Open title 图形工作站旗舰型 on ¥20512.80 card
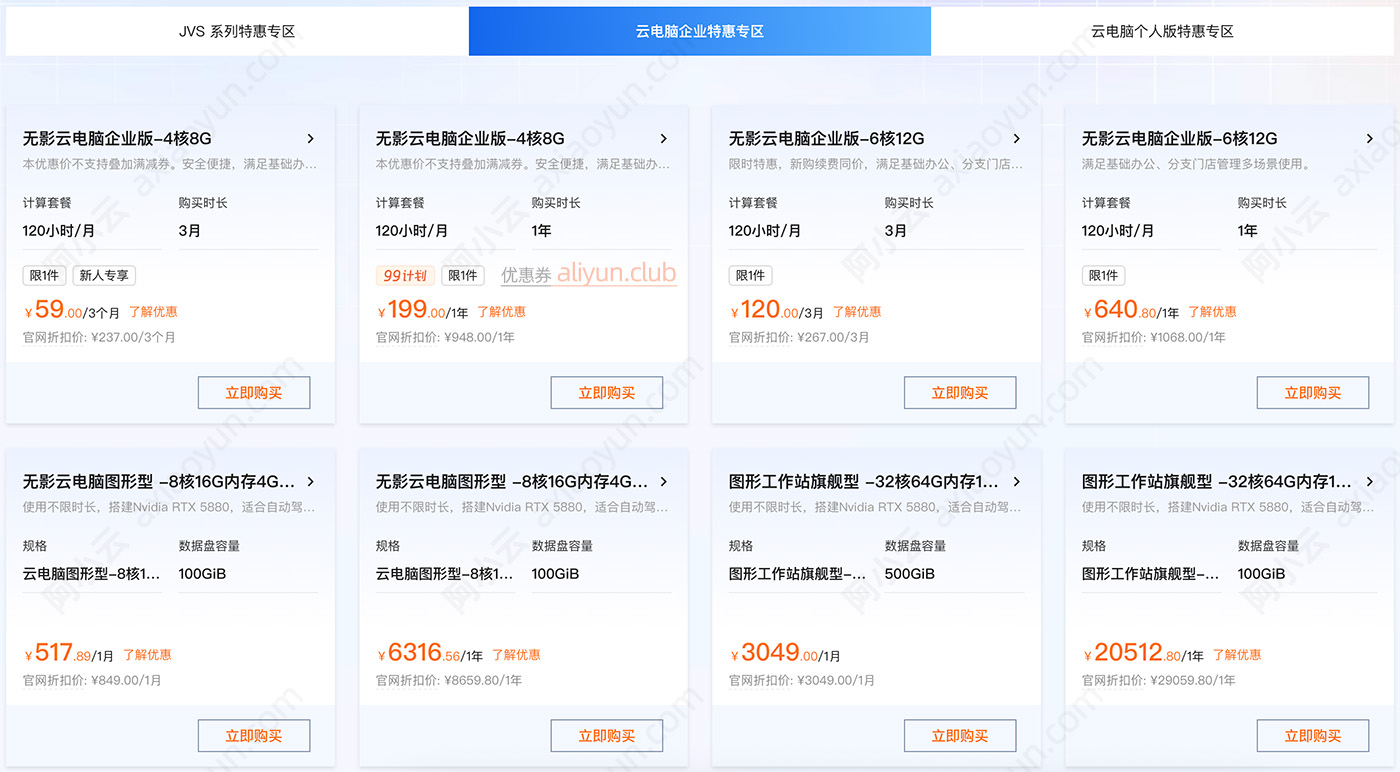The width and height of the screenshot is (1400, 772). tap(1217, 482)
